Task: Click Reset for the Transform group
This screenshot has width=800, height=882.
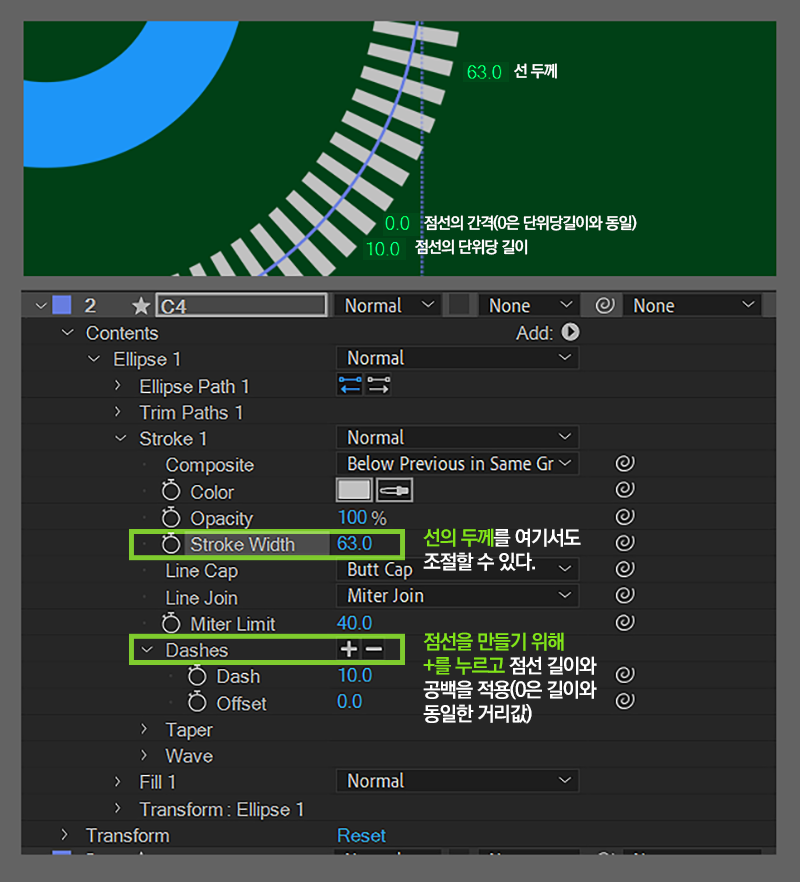Action: 361,835
